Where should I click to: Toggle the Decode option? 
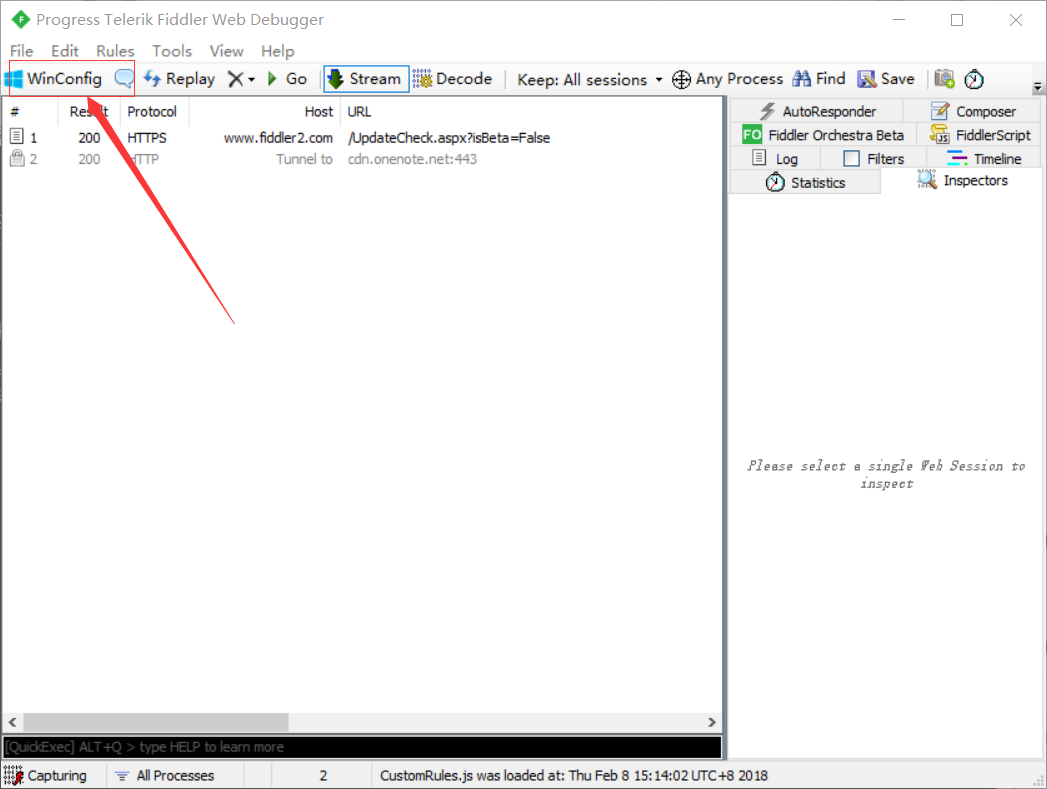(452, 79)
